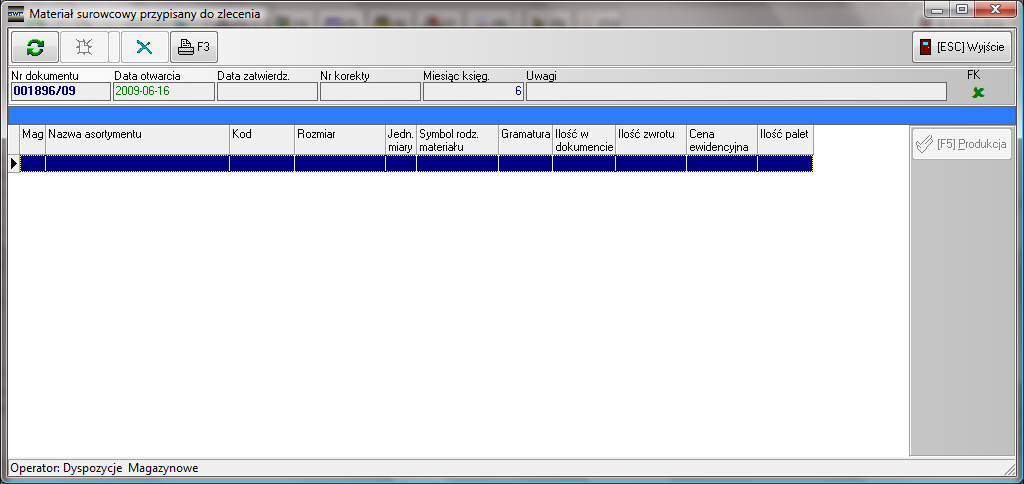Click the Nr dokumentu field 001896/09
The image size is (1024, 484).
point(60,92)
